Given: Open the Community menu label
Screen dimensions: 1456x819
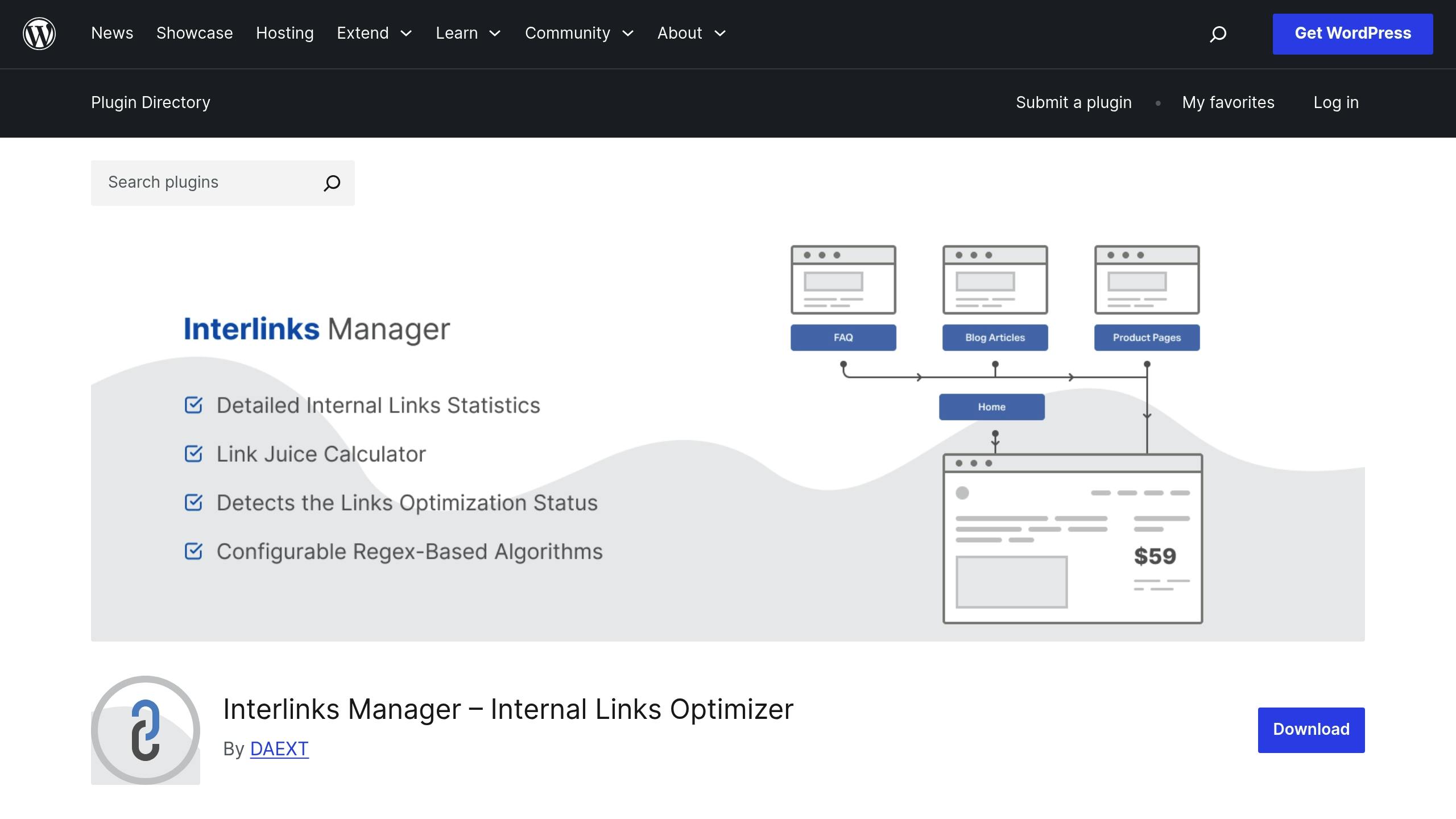Looking at the screenshot, I should pyautogui.click(x=568, y=33).
